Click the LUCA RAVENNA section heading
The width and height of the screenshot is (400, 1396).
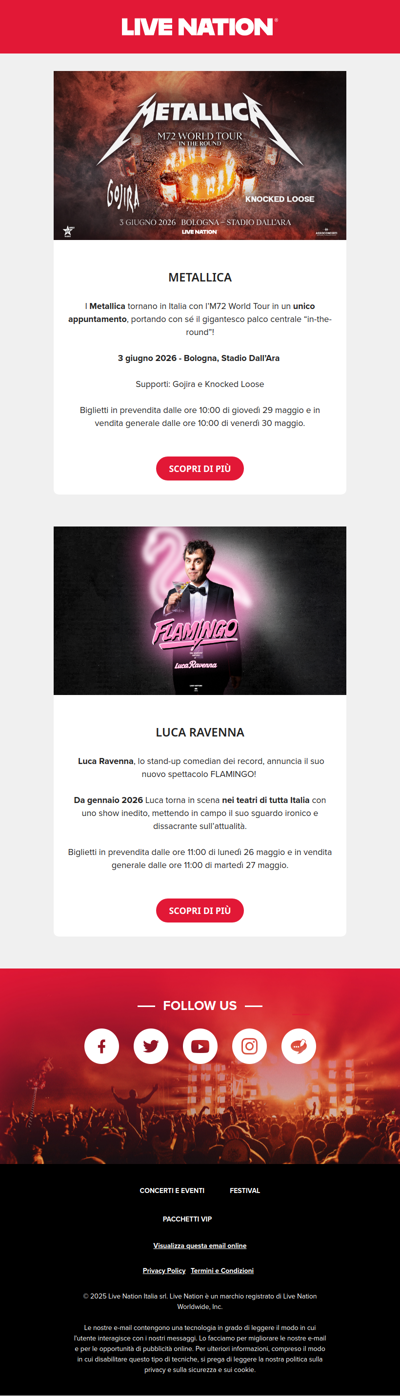(200, 733)
